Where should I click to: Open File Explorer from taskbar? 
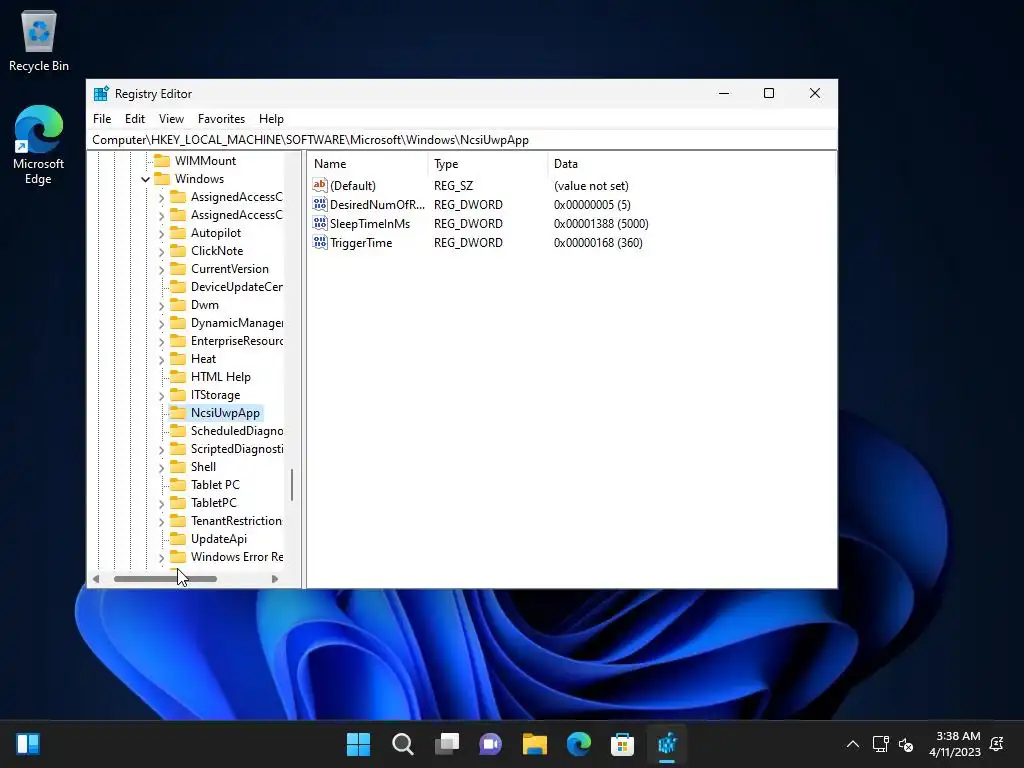coord(534,744)
